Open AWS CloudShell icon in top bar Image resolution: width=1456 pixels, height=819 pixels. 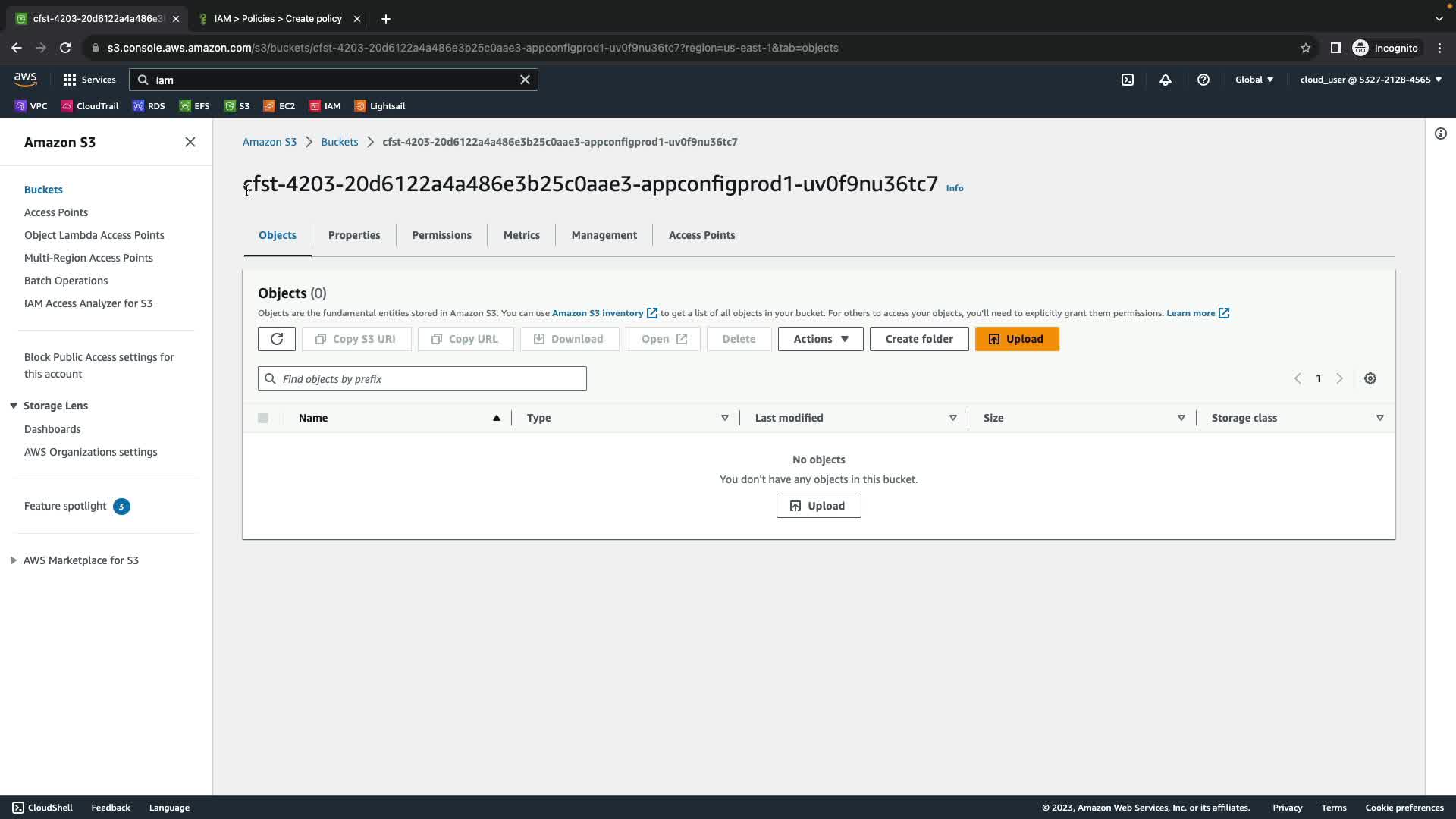(1128, 80)
